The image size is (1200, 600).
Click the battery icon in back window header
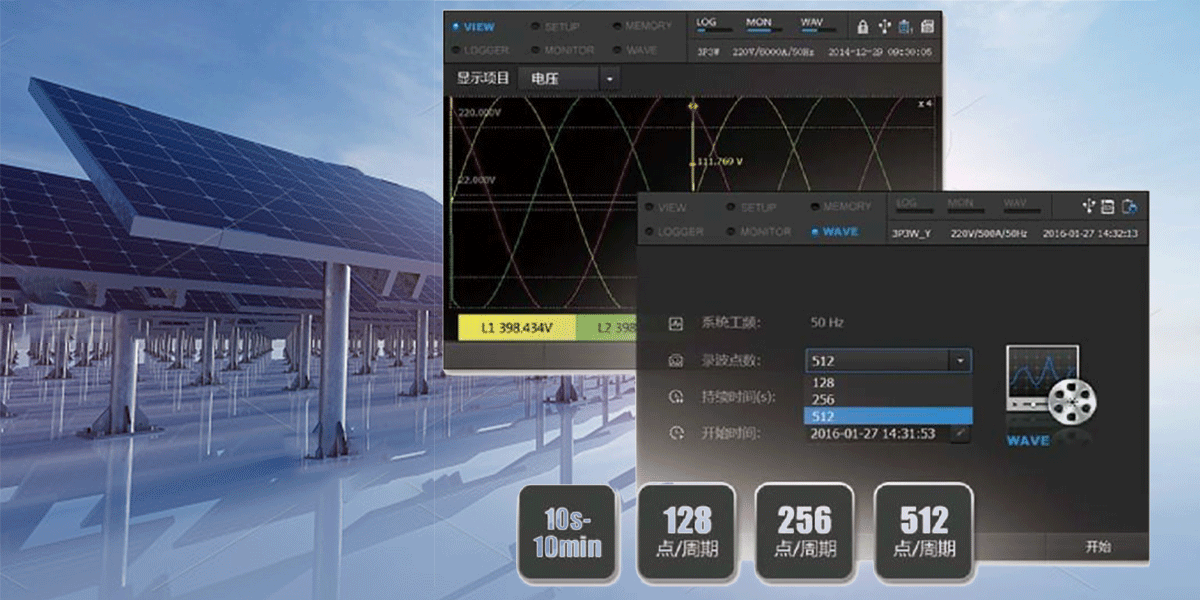pos(905,27)
